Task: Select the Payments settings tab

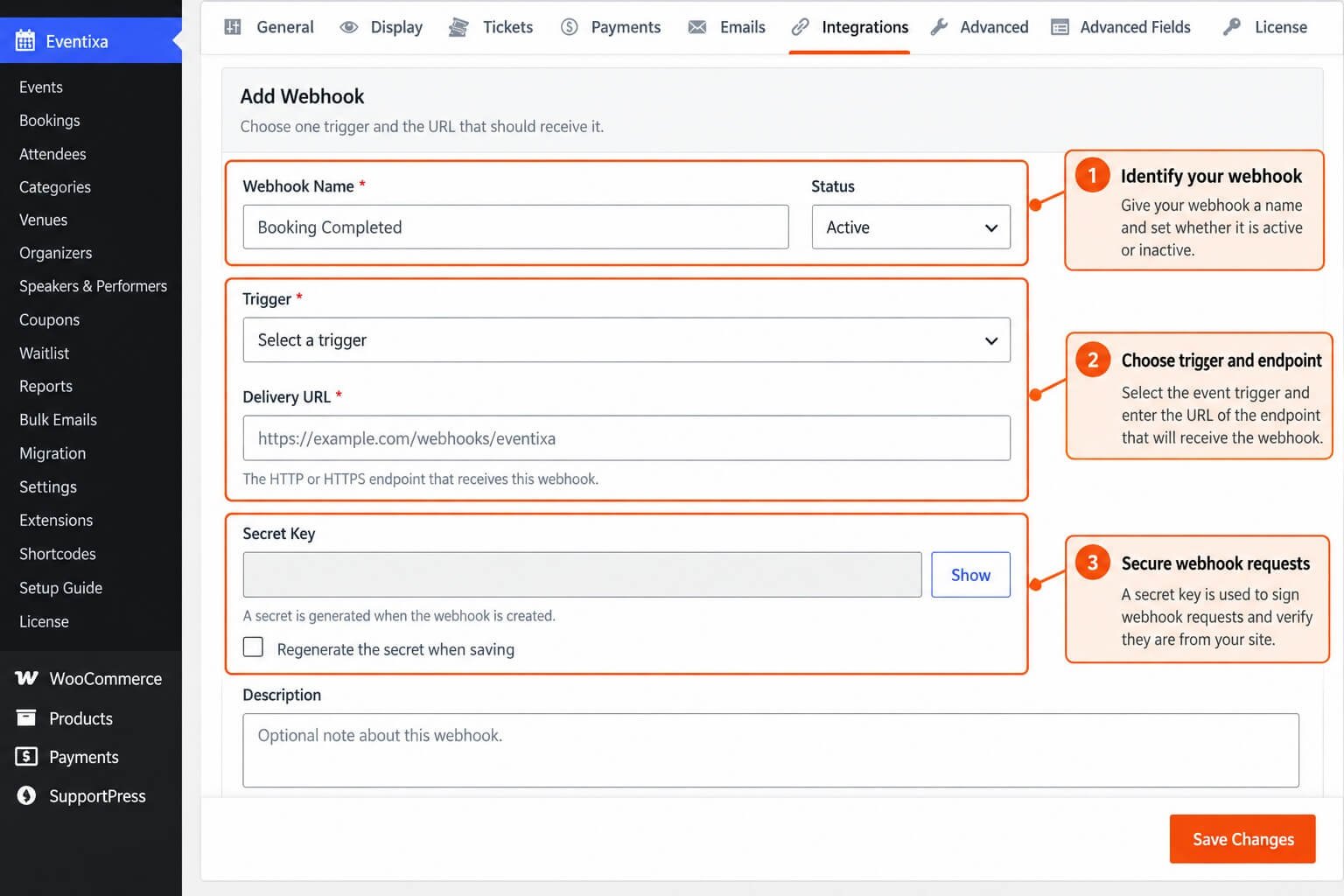Action: (611, 27)
